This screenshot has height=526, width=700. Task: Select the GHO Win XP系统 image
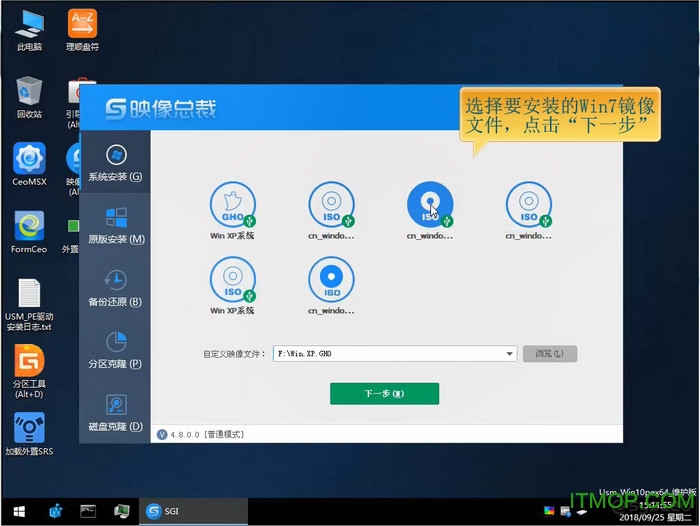tap(232, 205)
